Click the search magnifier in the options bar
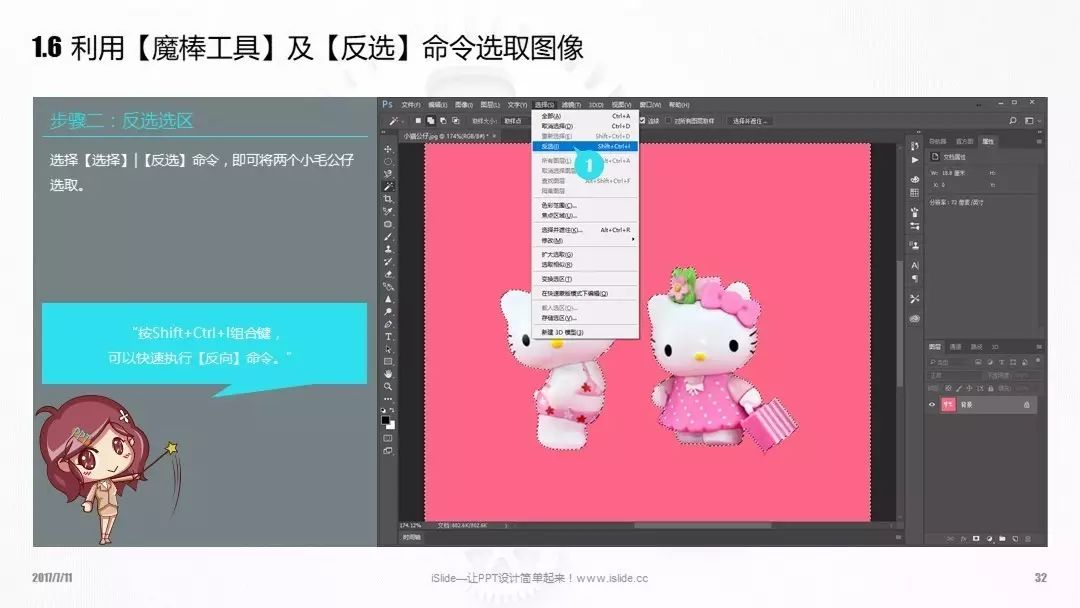The width and height of the screenshot is (1080, 608). coord(1012,120)
